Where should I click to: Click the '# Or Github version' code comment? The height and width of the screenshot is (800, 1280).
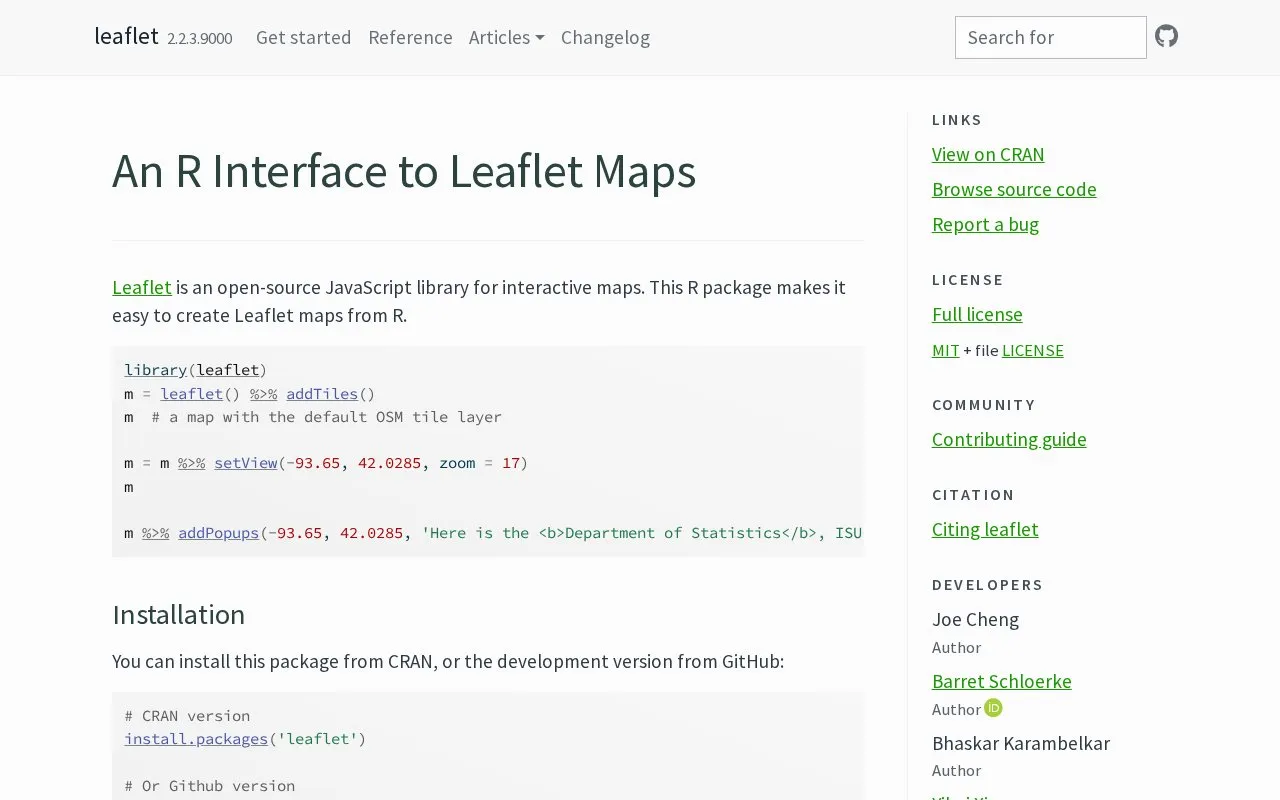(x=209, y=786)
